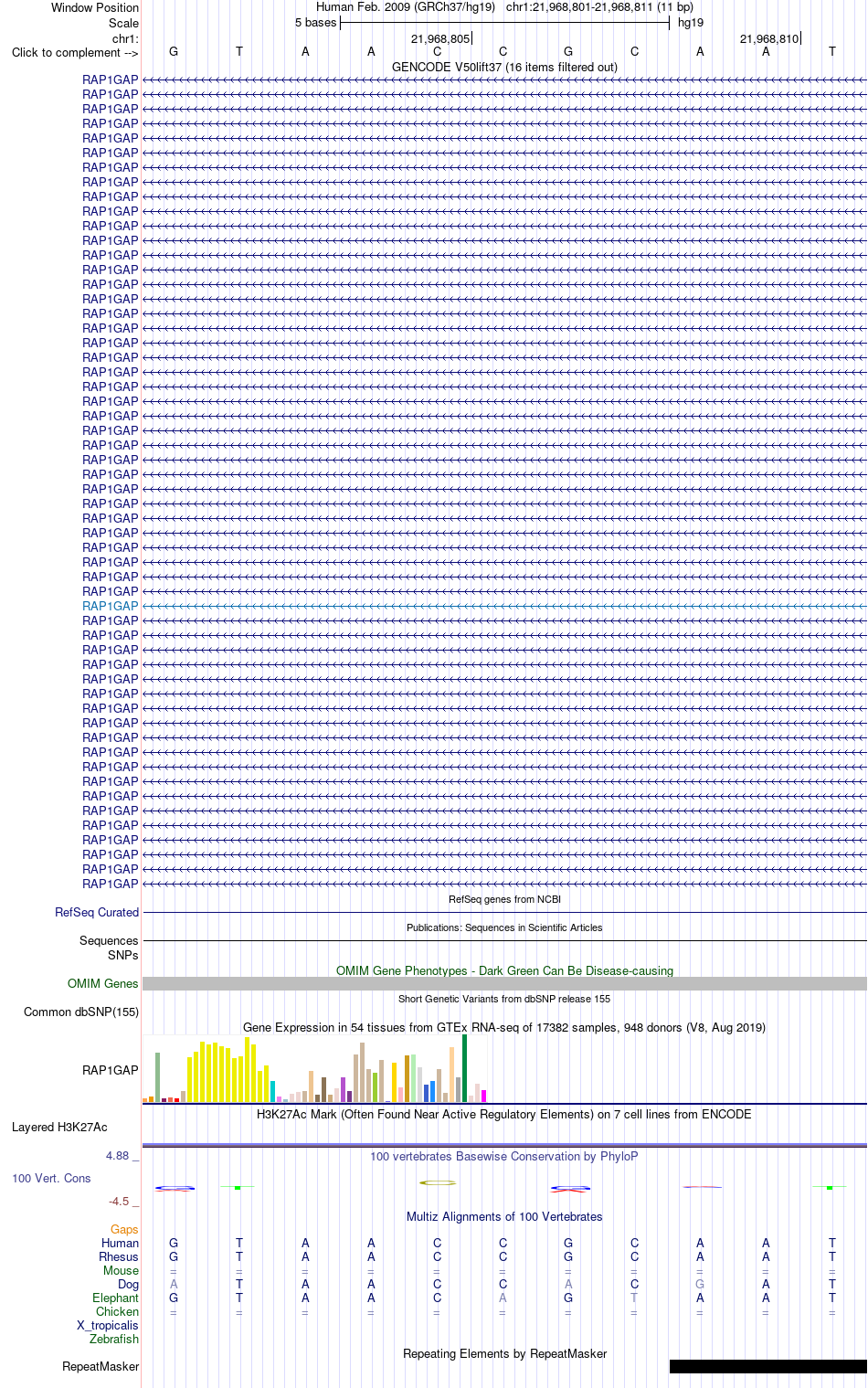Click the RAP1GAP label beside the GTEx bar chart
This screenshot has width=868, height=1388.
click(111, 1070)
